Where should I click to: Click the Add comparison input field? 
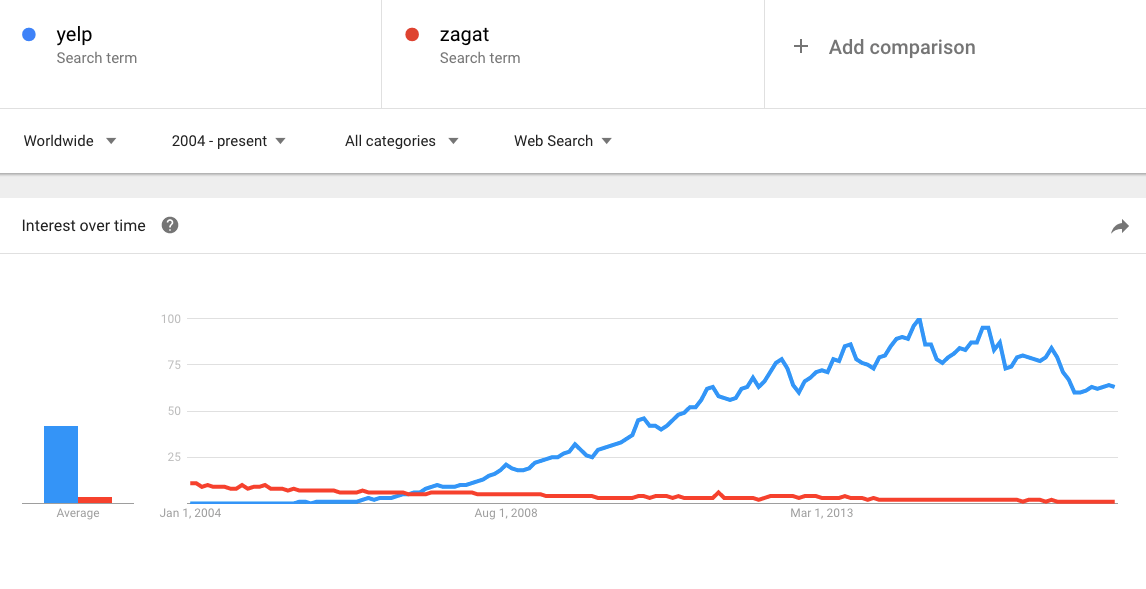click(x=902, y=47)
